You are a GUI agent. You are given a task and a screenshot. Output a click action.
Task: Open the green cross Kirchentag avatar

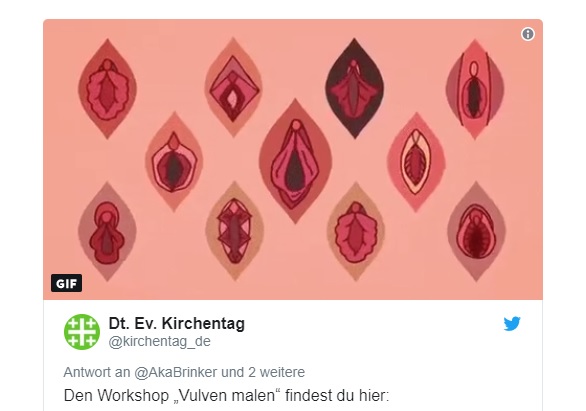(x=82, y=332)
